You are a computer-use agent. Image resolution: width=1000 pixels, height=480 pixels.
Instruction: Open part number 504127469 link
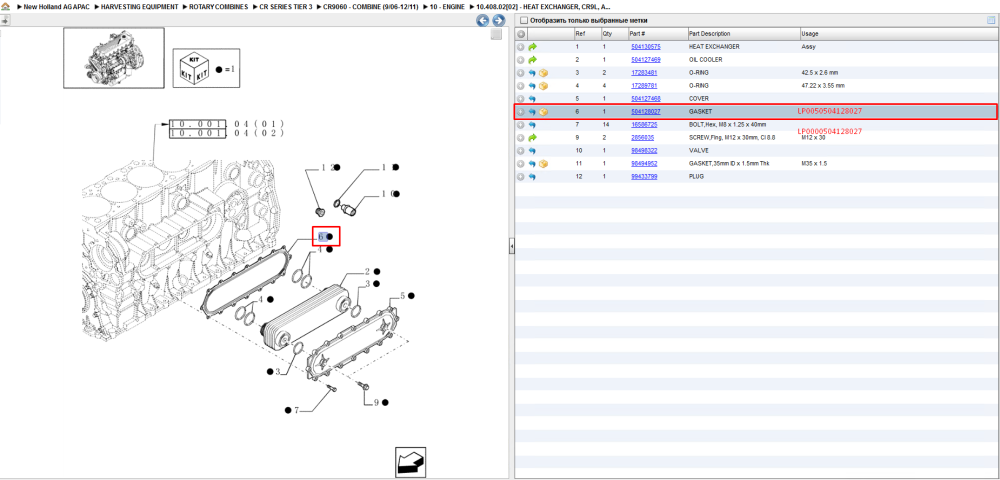(x=645, y=59)
